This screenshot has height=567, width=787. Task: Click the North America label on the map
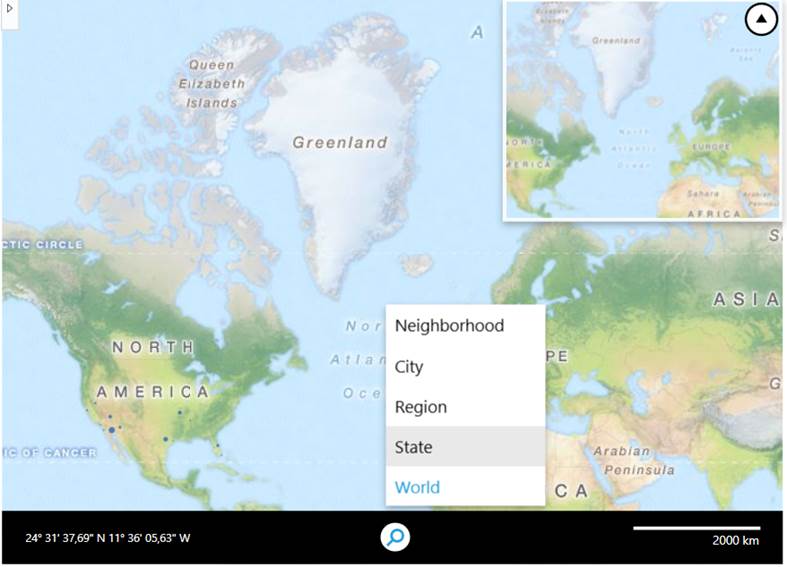point(153,369)
